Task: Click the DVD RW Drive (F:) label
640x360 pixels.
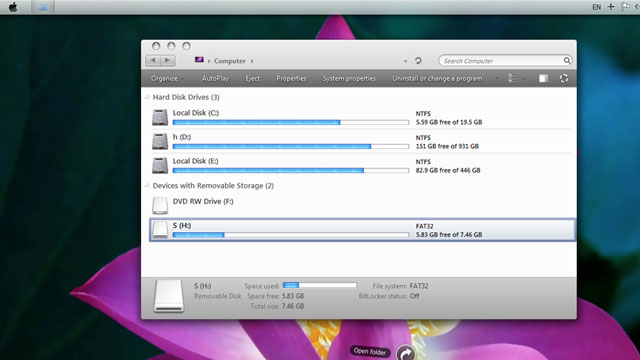Action: pos(203,201)
